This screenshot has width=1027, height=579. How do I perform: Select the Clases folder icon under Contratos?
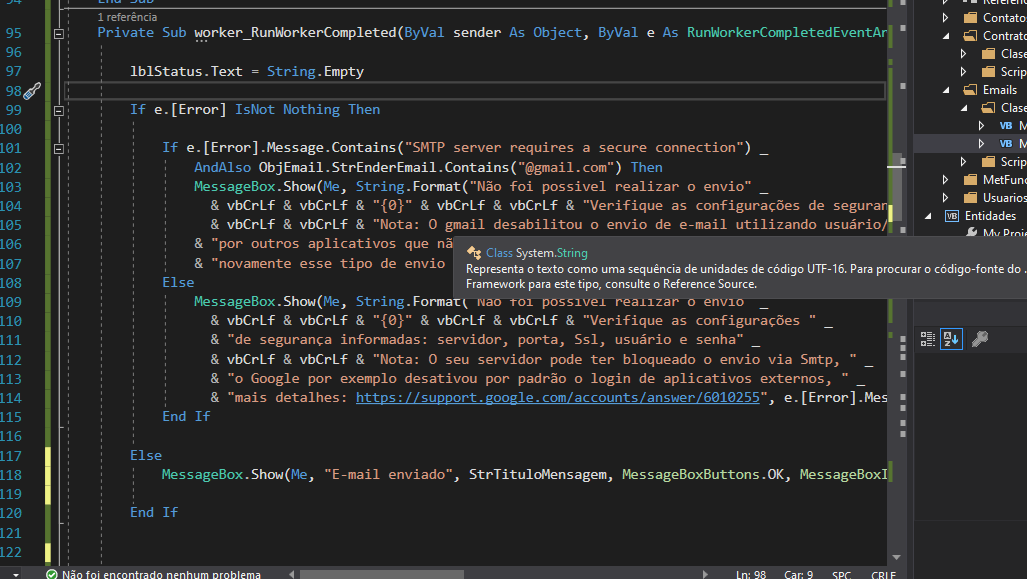[988, 54]
